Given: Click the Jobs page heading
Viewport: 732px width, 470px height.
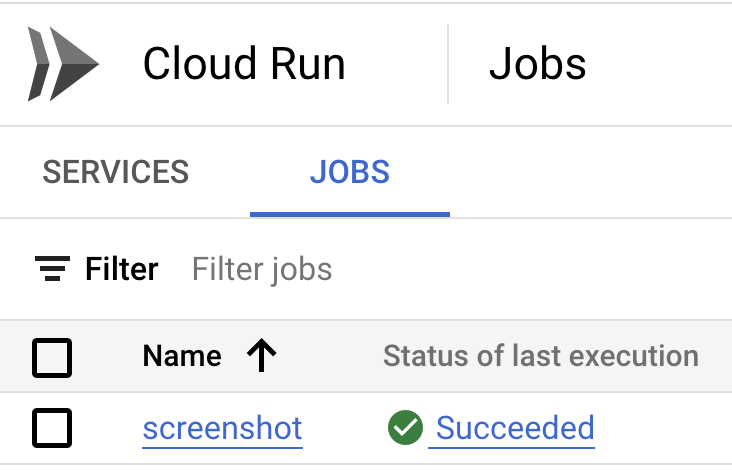Looking at the screenshot, I should click(x=537, y=65).
